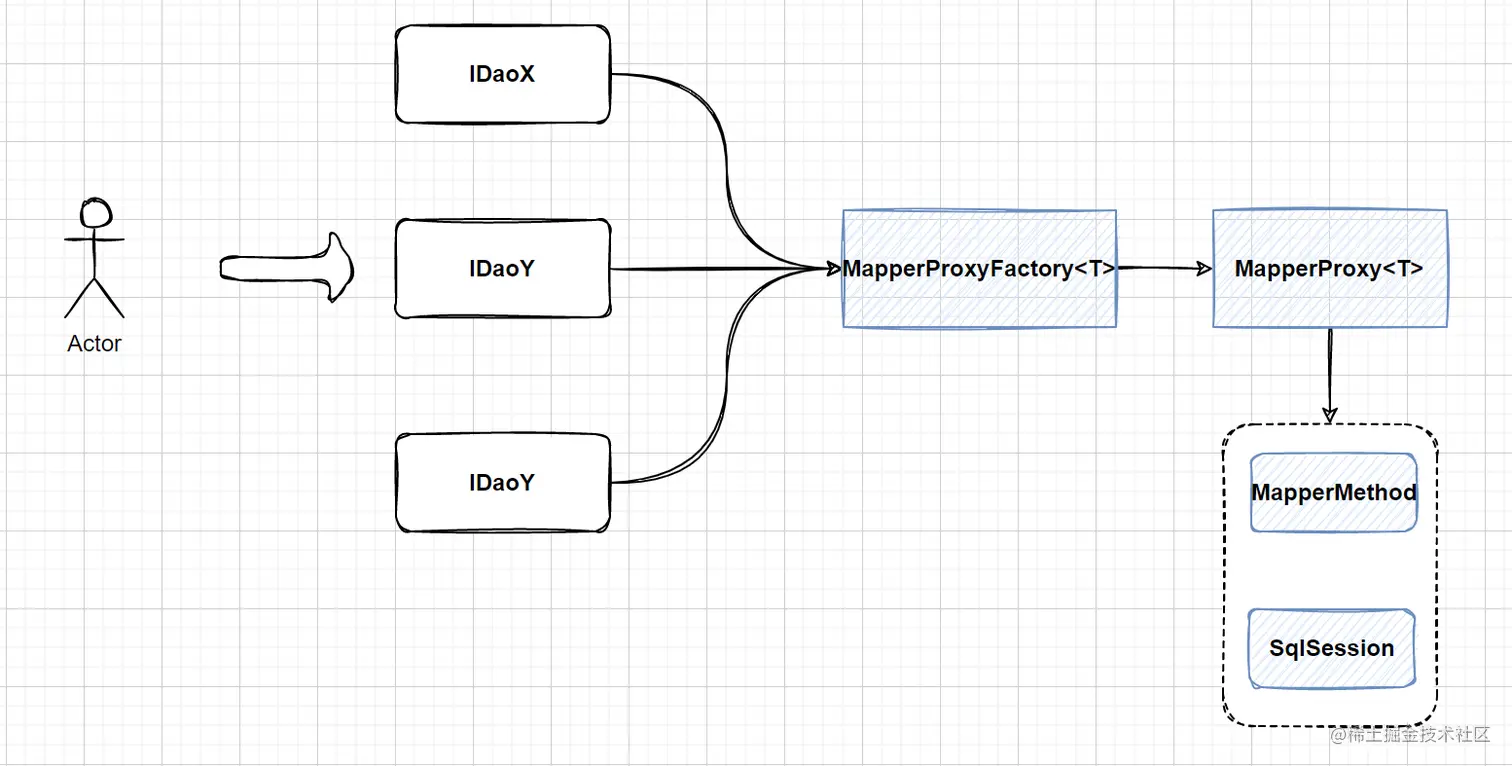The height and width of the screenshot is (766, 1512).
Task: Click the stick-figure Actor icon
Action: click(95, 258)
